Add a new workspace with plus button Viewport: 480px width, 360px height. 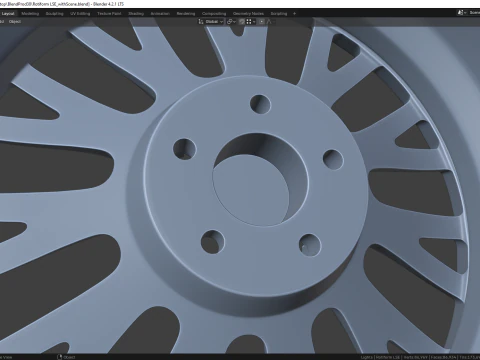(x=294, y=14)
